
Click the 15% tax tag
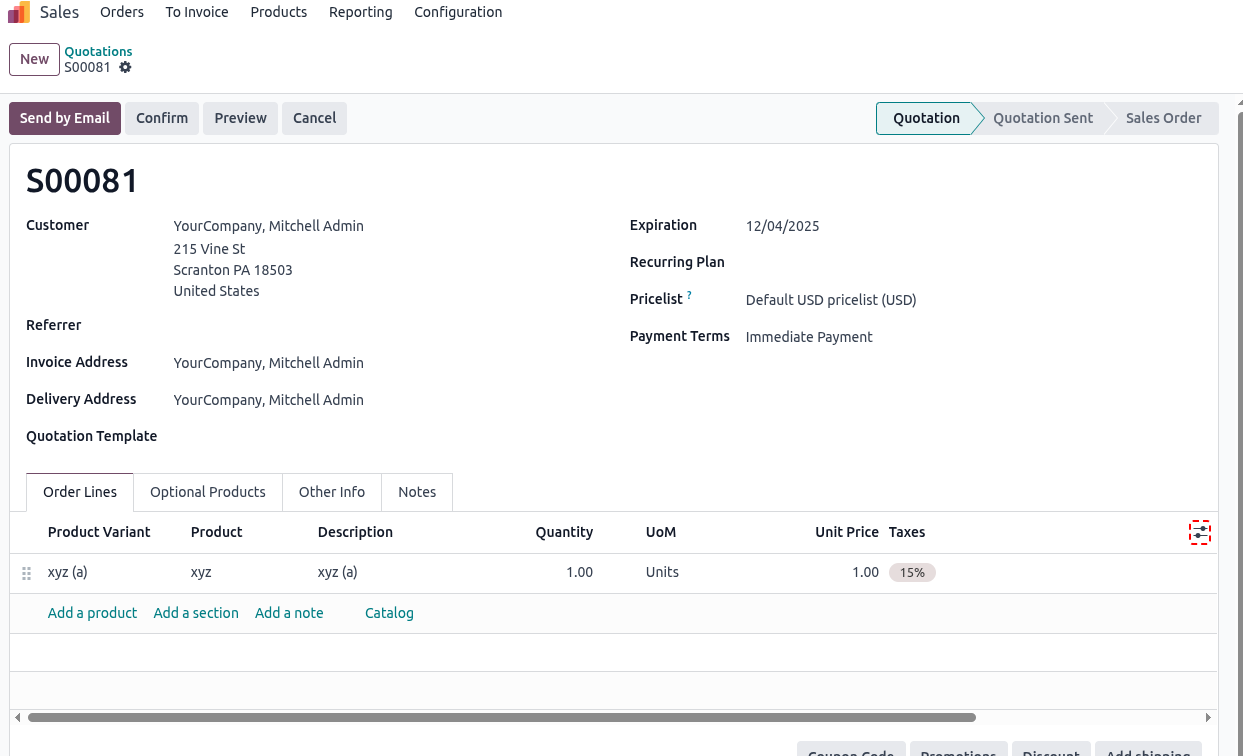(x=912, y=573)
